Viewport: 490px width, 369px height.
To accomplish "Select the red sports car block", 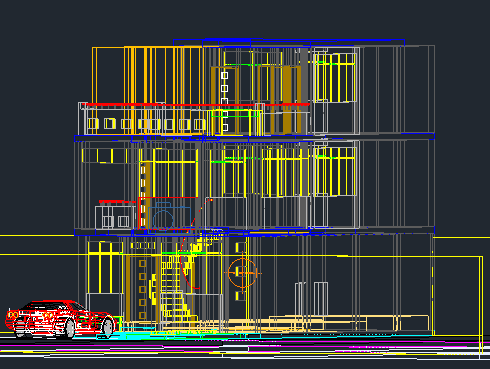I will pos(62,319).
